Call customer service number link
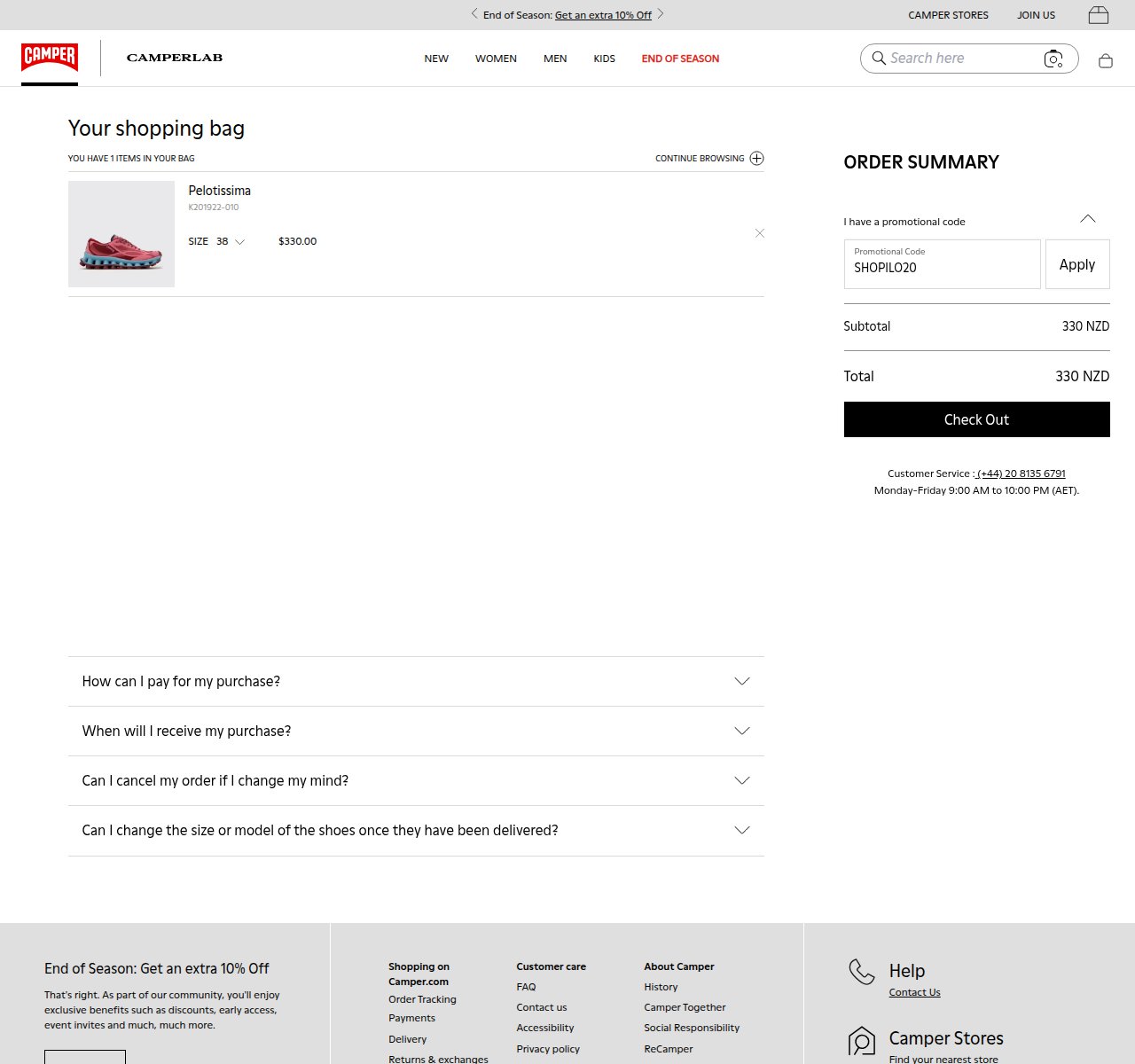The image size is (1135, 1064). 1021,473
